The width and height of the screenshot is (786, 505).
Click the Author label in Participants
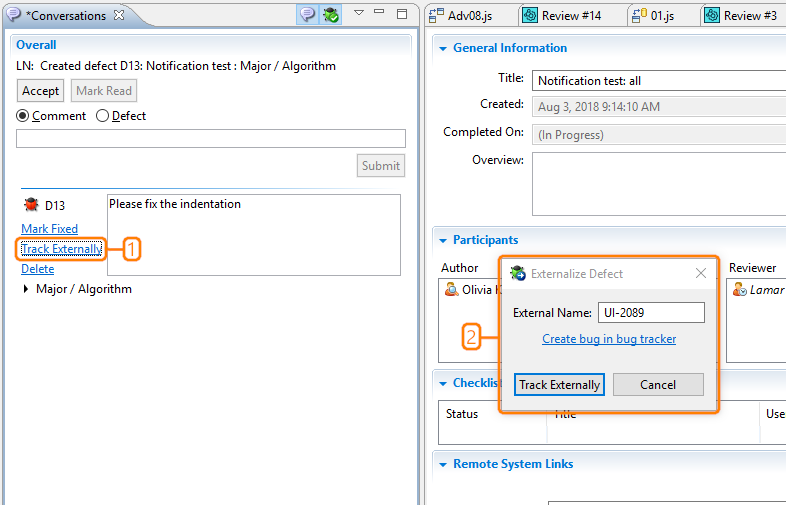tap(460, 268)
